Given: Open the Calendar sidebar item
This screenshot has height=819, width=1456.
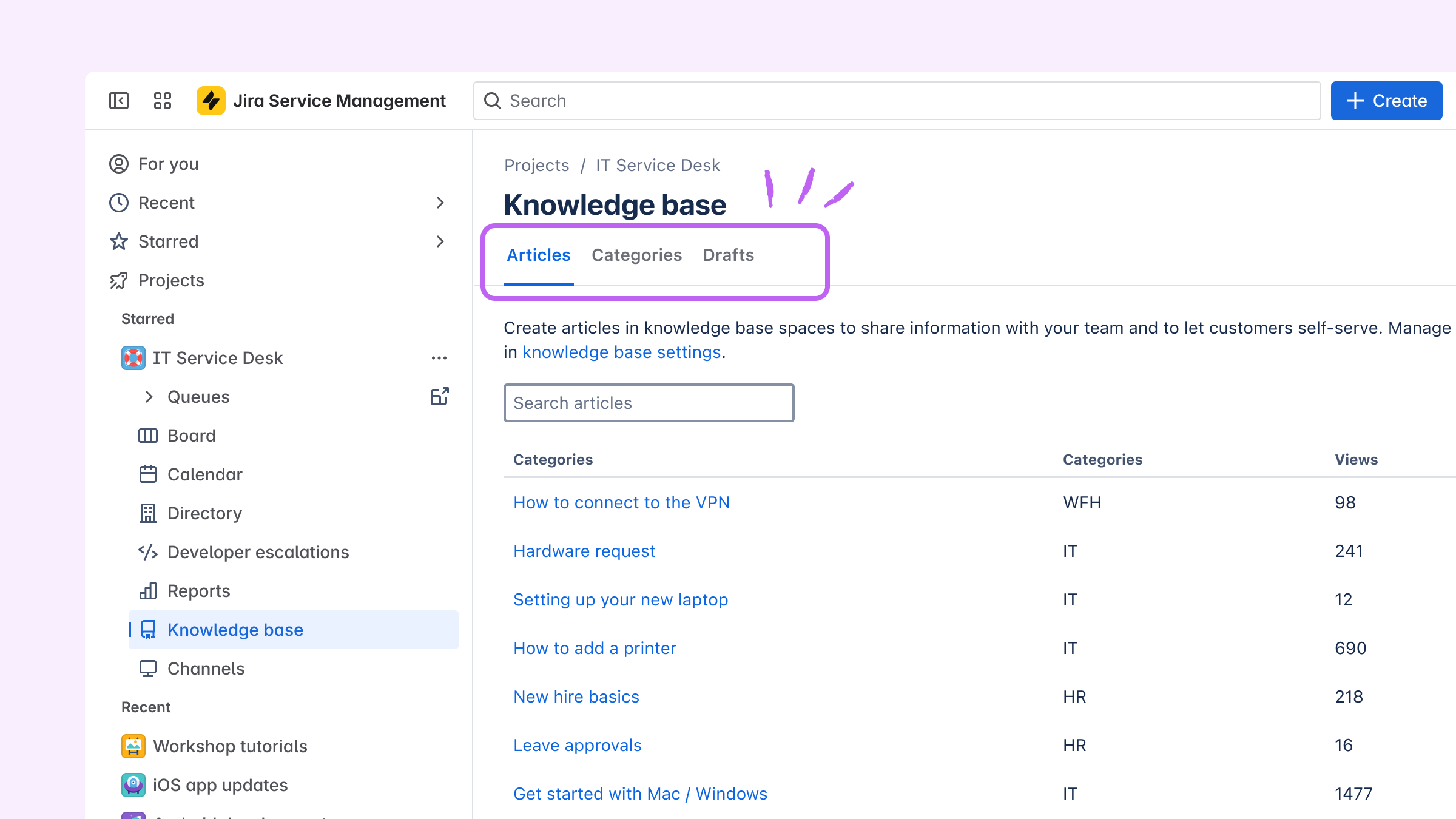Looking at the screenshot, I should pos(204,474).
